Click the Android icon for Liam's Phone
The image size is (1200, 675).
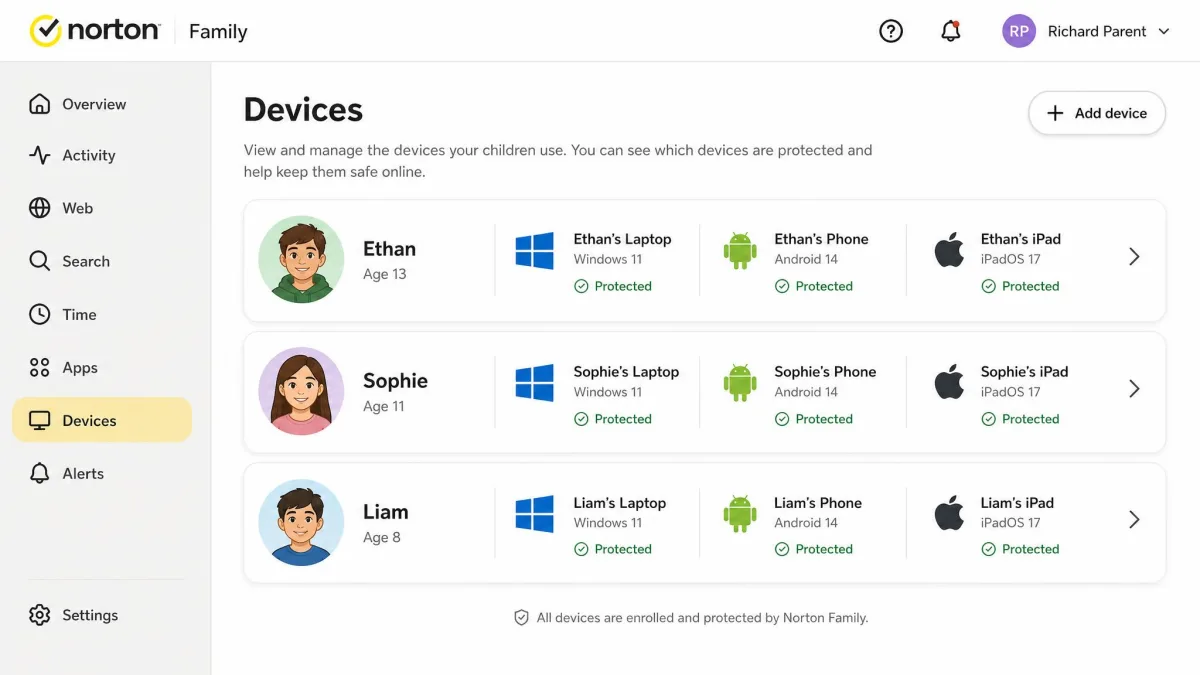pos(740,514)
